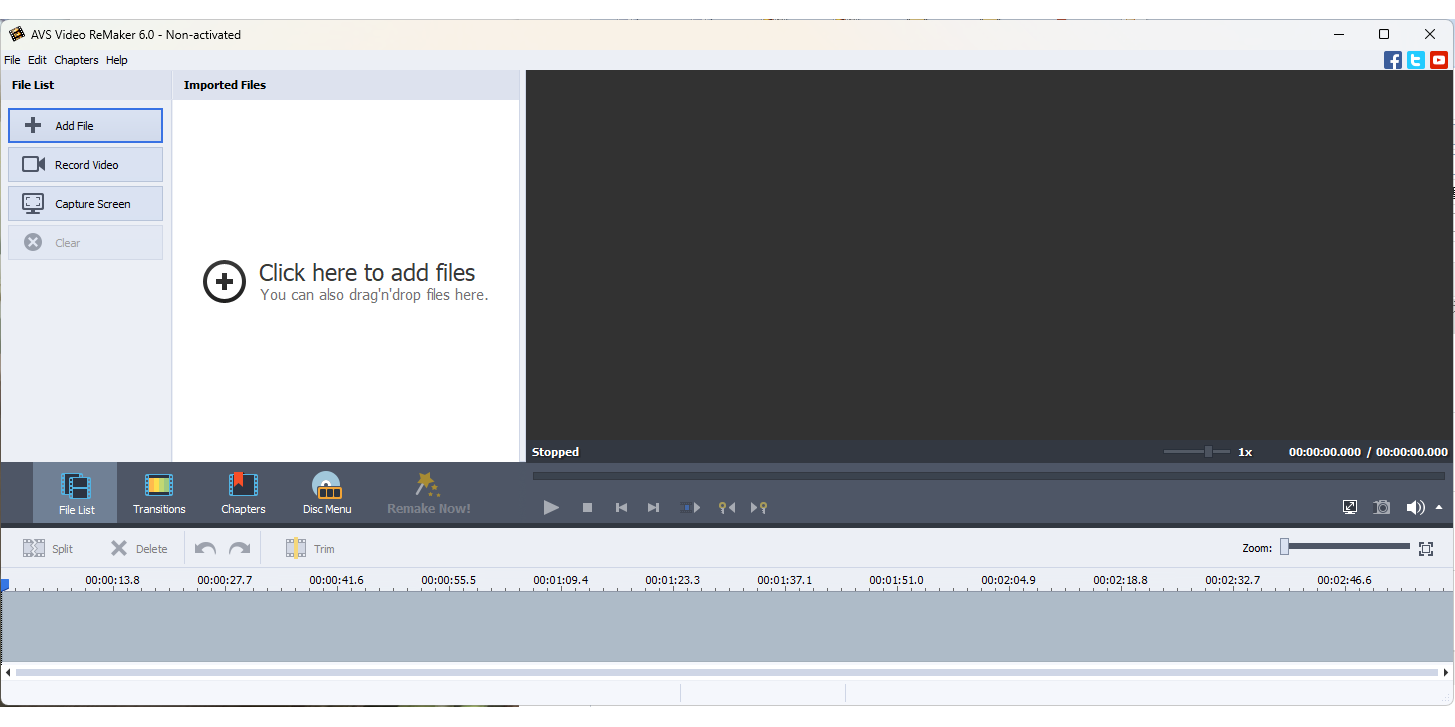
Task: Click here to add files area
Action: [346, 282]
